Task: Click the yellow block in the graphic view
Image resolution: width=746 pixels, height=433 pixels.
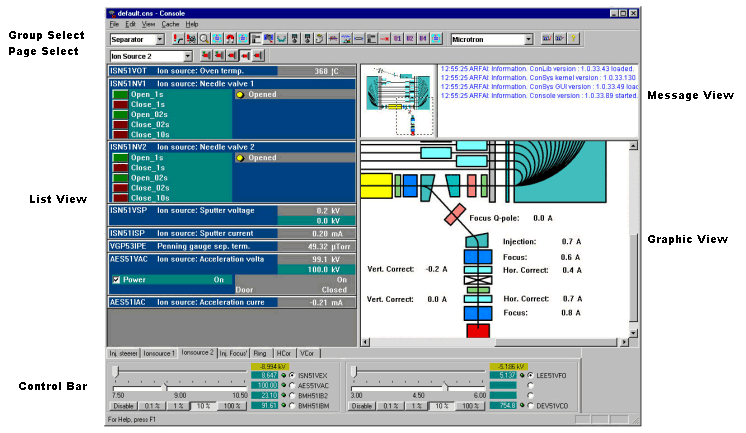Action: click(375, 185)
